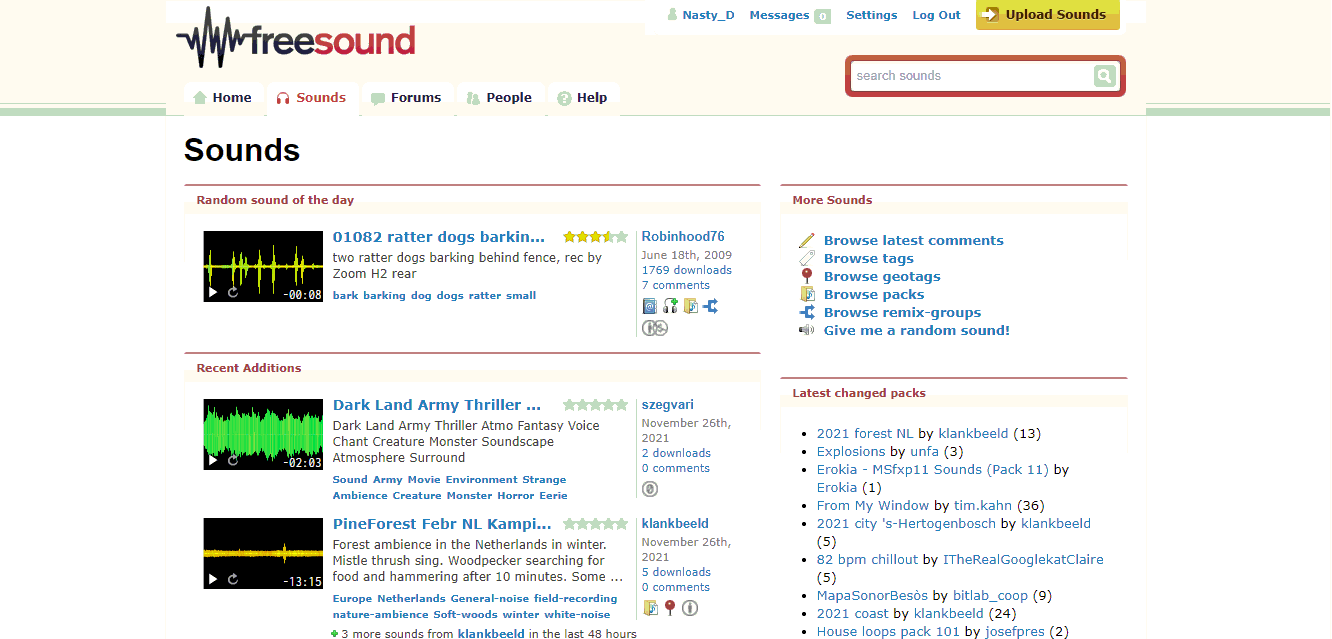The width and height of the screenshot is (1332, 639).
Task: Select the 'Horror' tag
Action: click(x=516, y=496)
